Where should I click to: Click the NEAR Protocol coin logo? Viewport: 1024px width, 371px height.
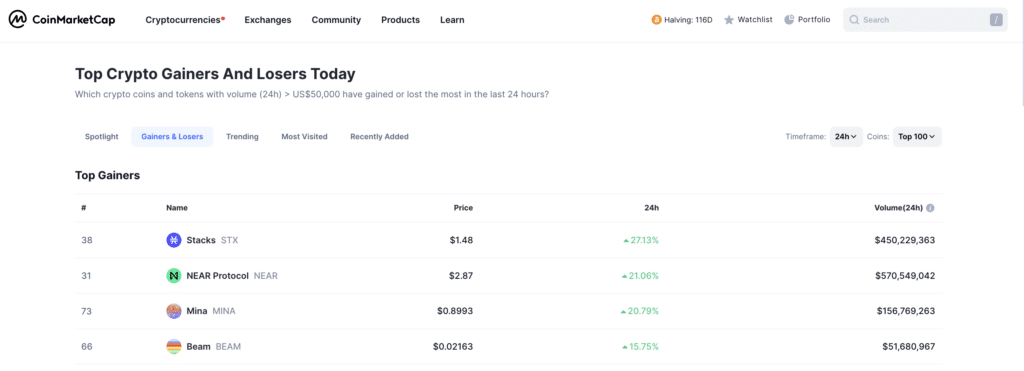174,276
